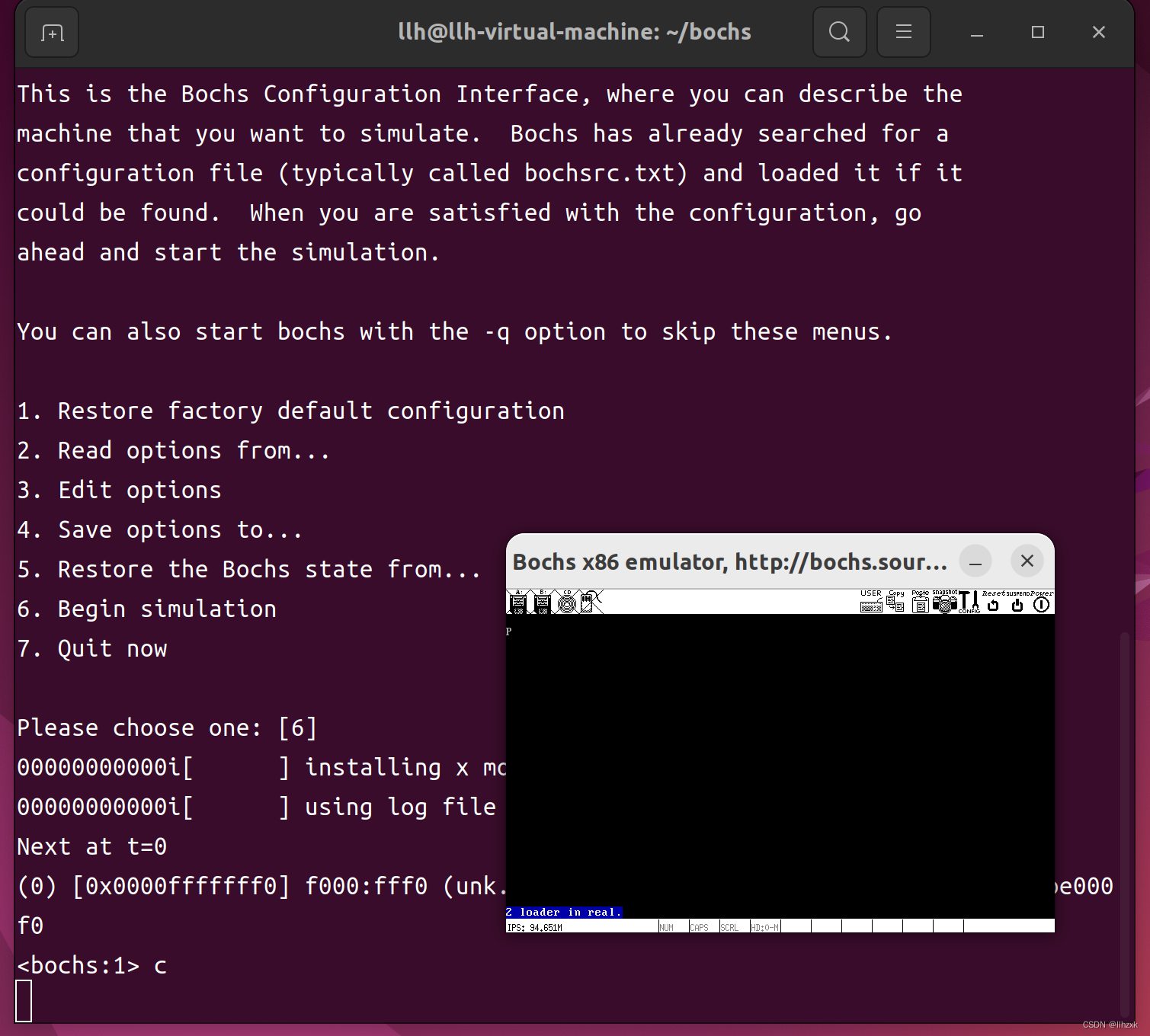Click '3. Edit options' line in terminal
Image resolution: width=1150 pixels, height=1036 pixels.
coord(120,490)
